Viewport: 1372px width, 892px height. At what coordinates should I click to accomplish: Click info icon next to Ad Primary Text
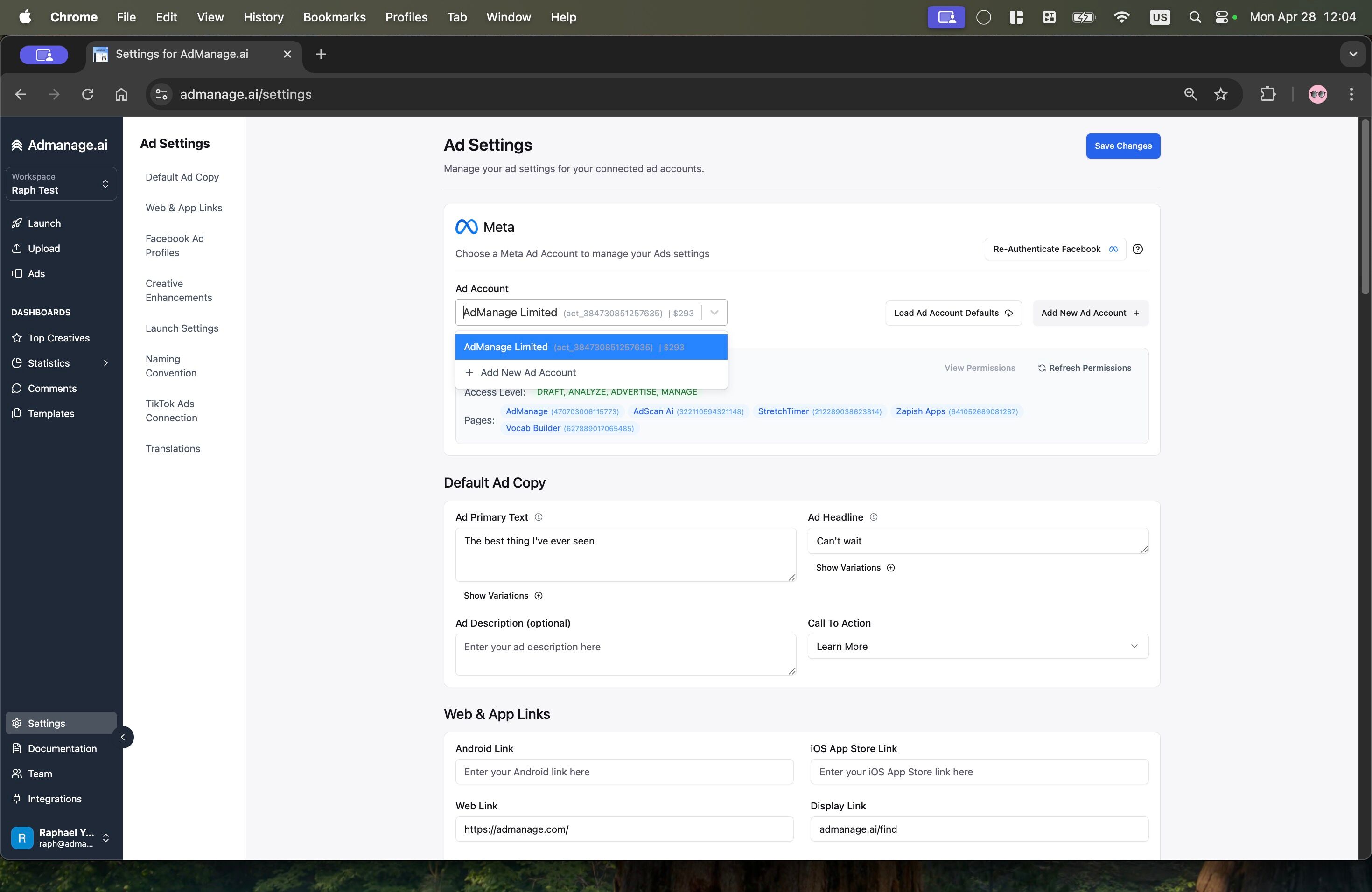click(539, 517)
